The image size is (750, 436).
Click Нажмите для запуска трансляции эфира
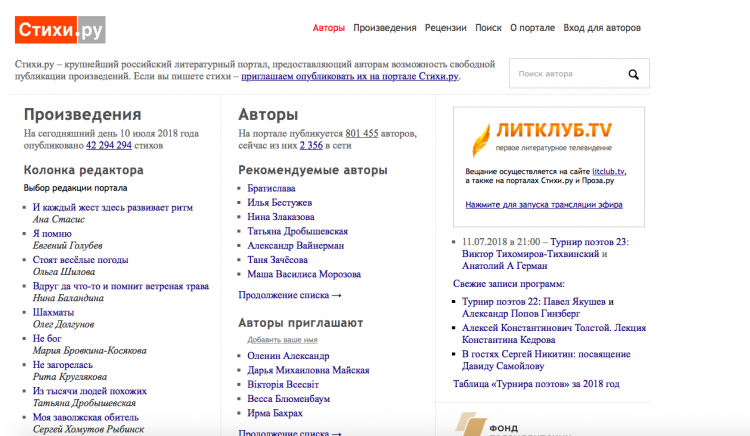(544, 205)
